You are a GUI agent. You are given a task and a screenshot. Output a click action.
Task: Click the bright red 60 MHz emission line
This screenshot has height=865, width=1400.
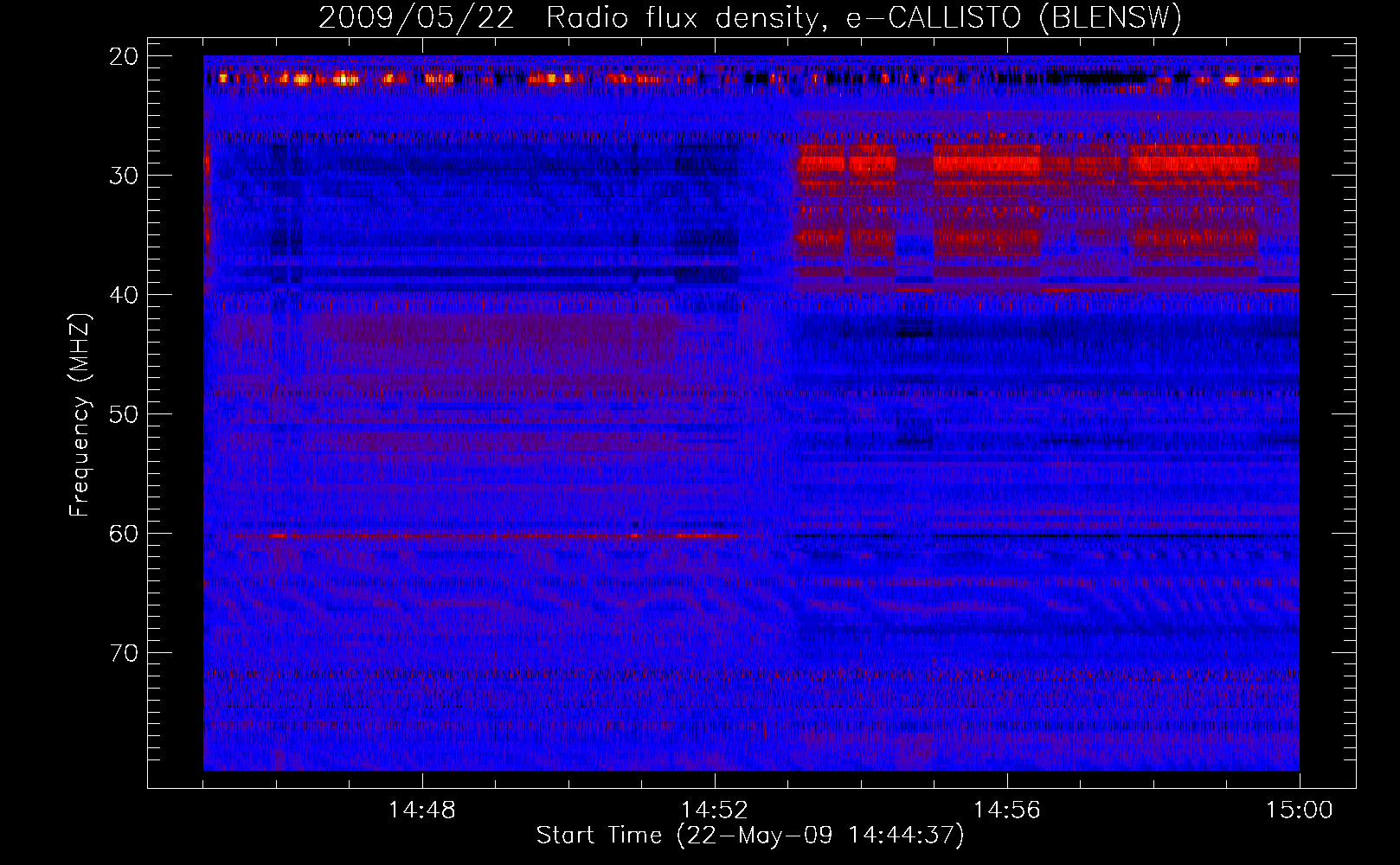click(x=485, y=535)
